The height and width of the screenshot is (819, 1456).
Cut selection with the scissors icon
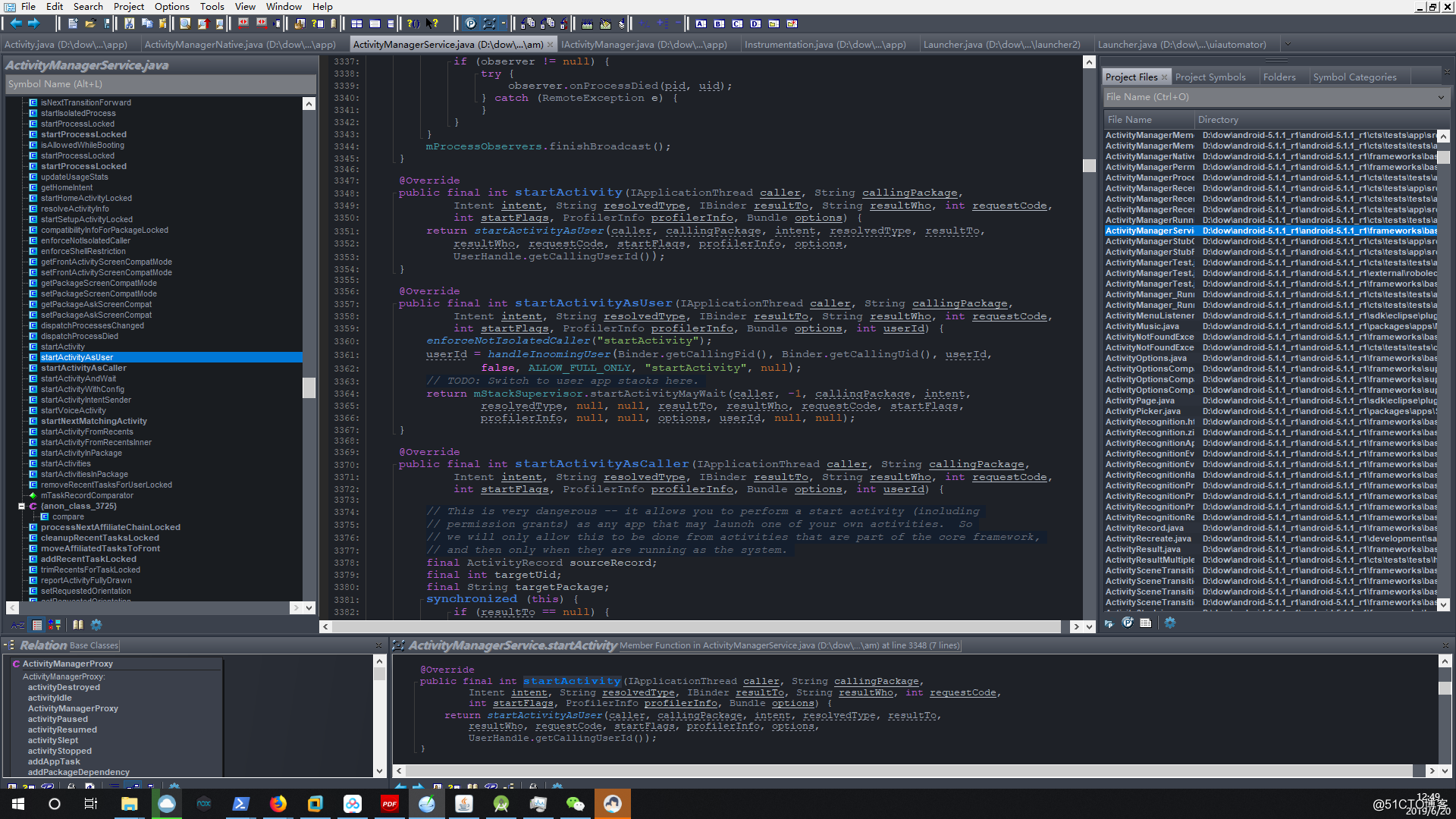click(129, 24)
